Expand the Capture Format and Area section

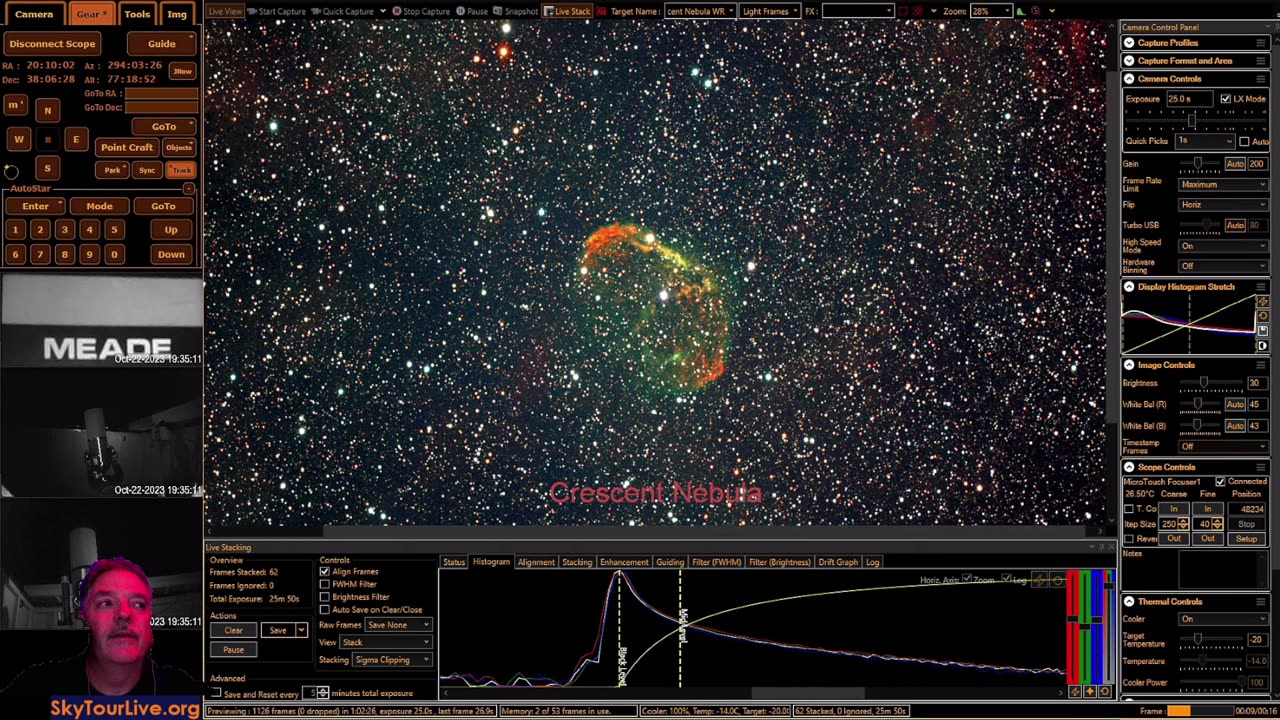pyautogui.click(x=1129, y=61)
